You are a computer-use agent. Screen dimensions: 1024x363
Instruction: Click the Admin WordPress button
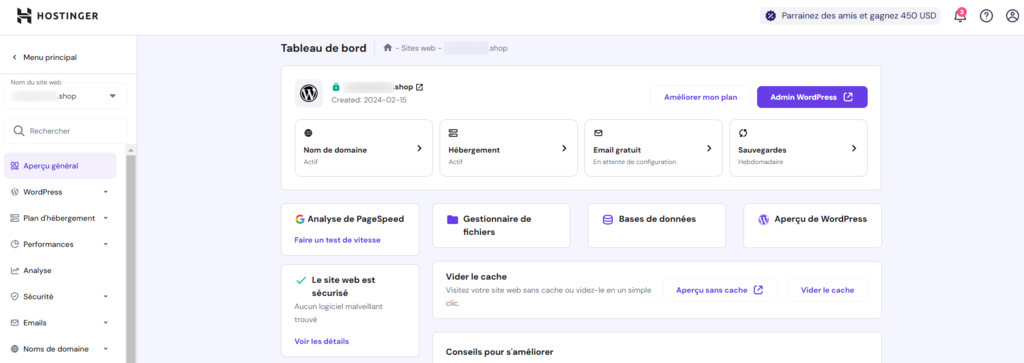812,97
